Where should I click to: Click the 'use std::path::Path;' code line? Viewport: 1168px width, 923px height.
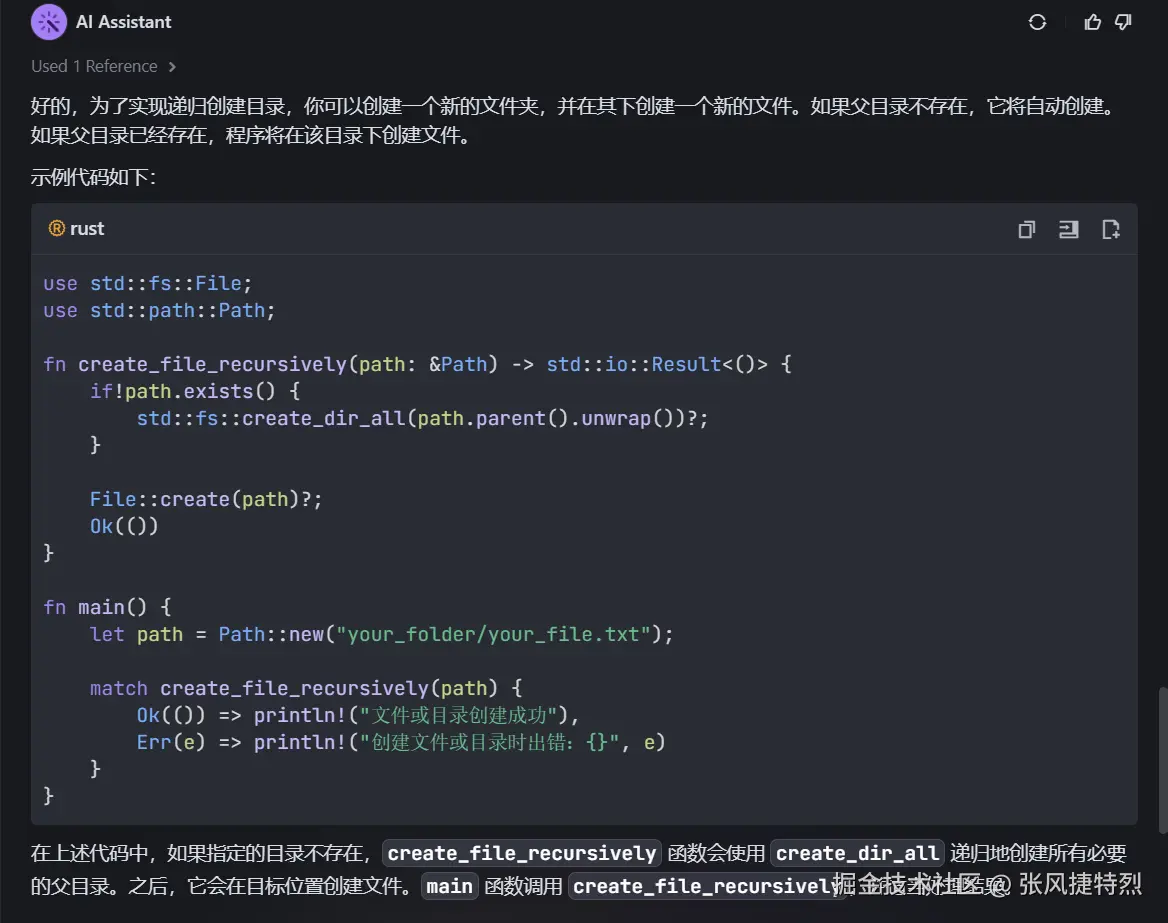[x=159, y=311]
